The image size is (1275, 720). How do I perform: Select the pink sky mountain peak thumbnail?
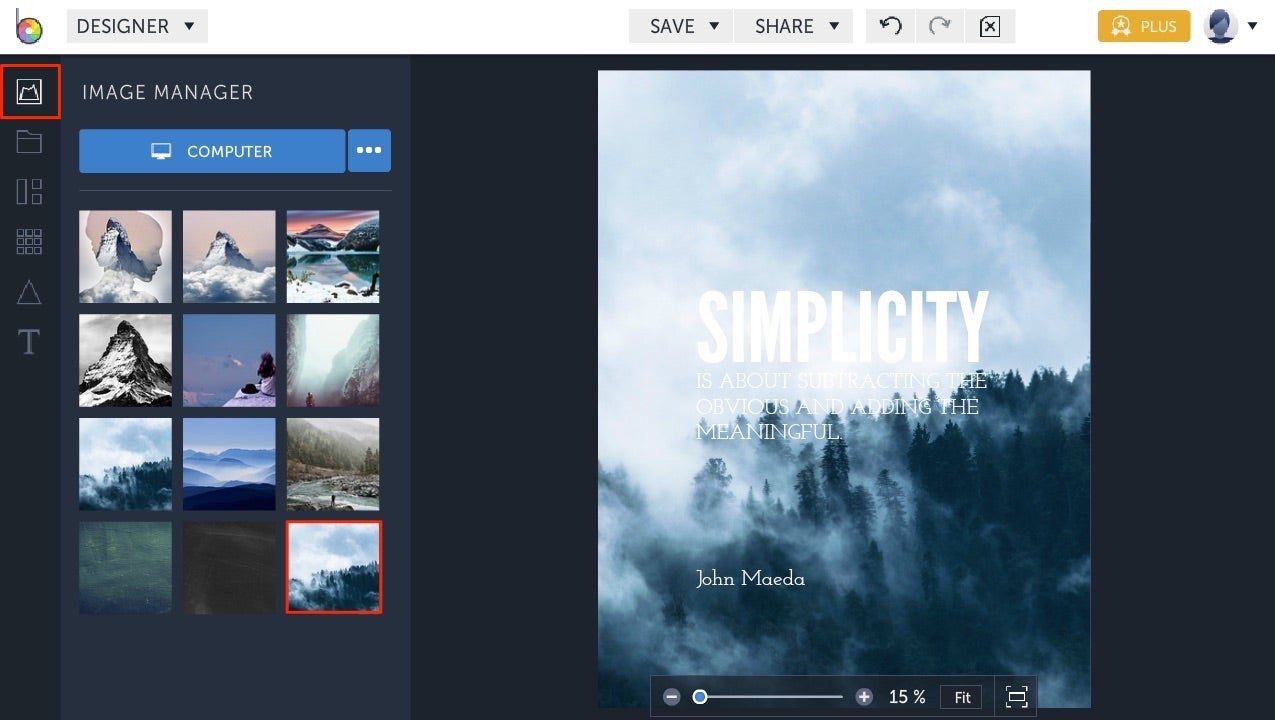pos(229,256)
